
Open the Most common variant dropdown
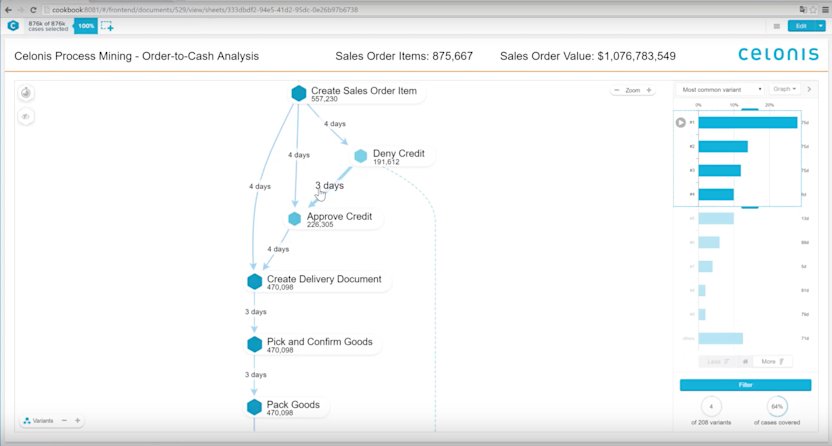(721, 90)
